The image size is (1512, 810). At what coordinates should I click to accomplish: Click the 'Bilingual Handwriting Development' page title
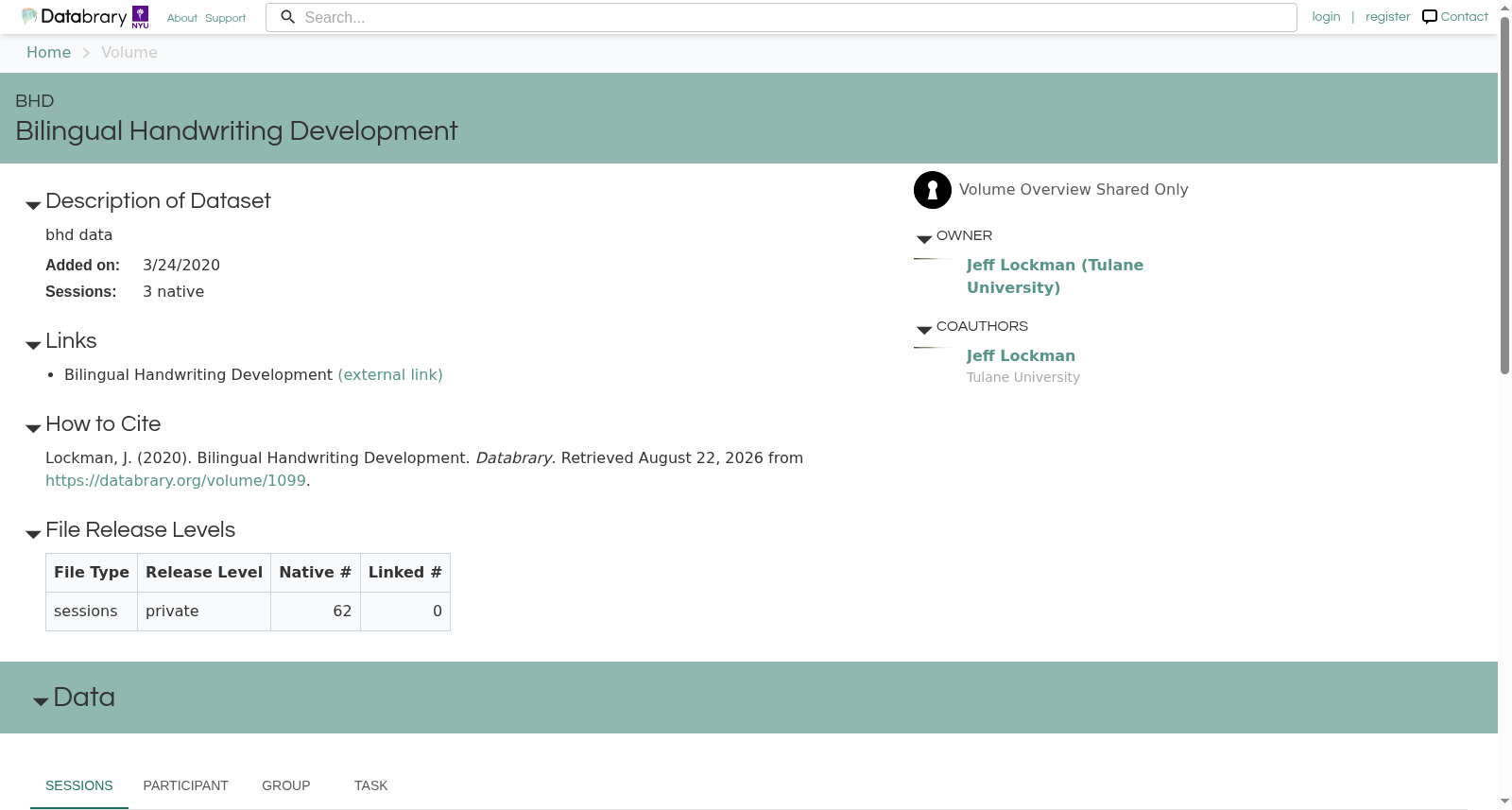coord(236,131)
